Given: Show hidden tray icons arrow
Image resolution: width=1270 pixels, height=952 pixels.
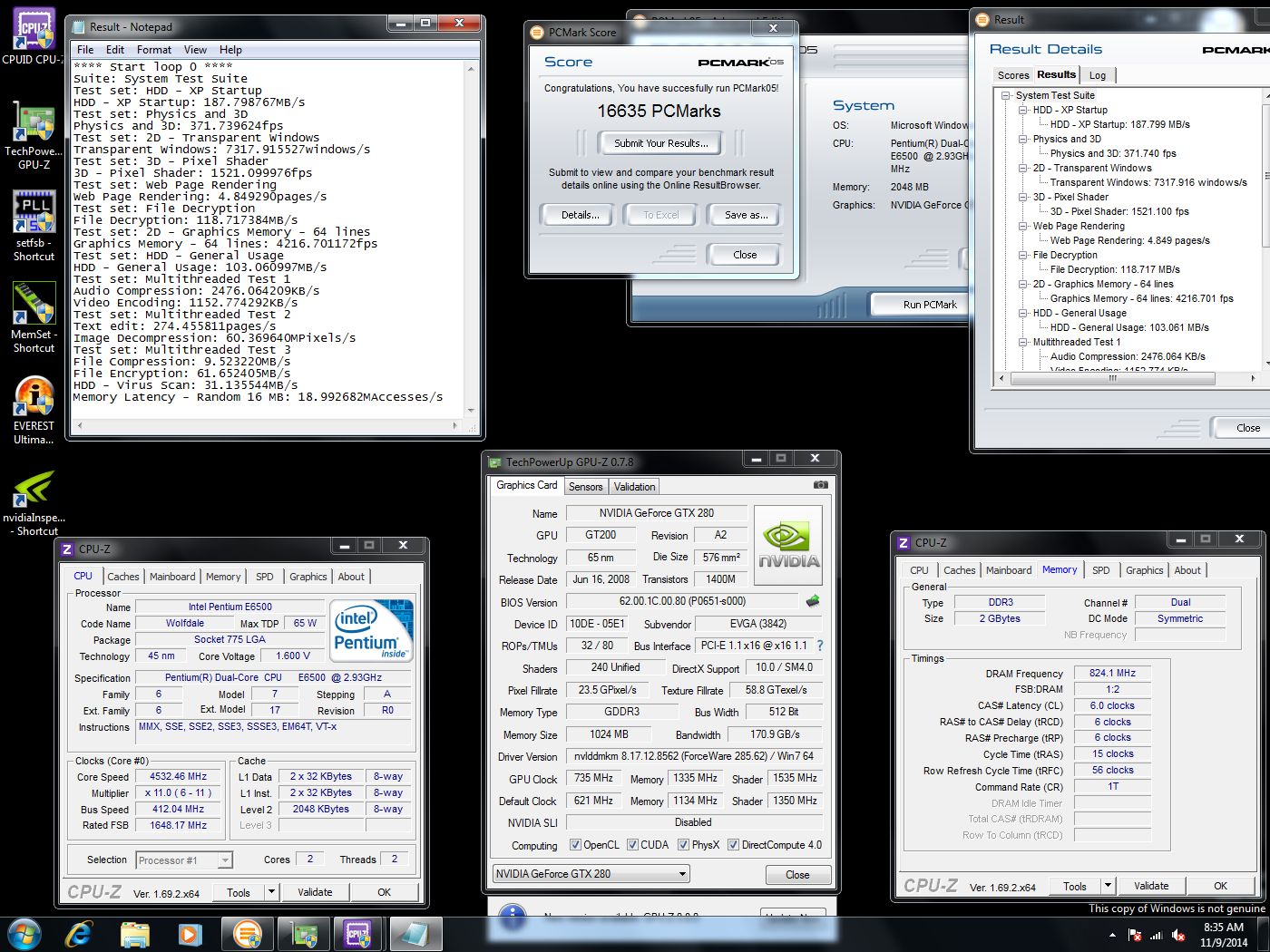Looking at the screenshot, I should coord(1112,935).
